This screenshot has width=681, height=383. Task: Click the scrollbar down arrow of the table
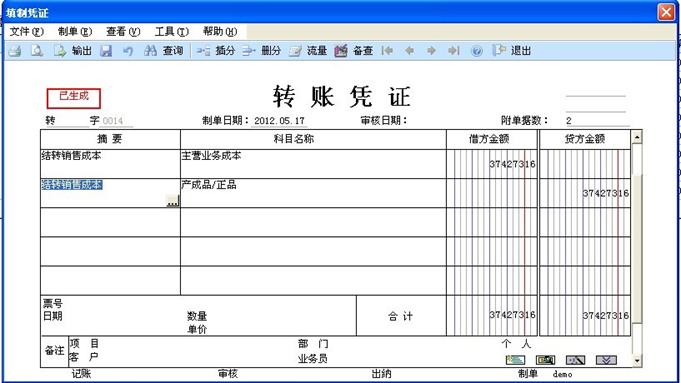pos(637,361)
